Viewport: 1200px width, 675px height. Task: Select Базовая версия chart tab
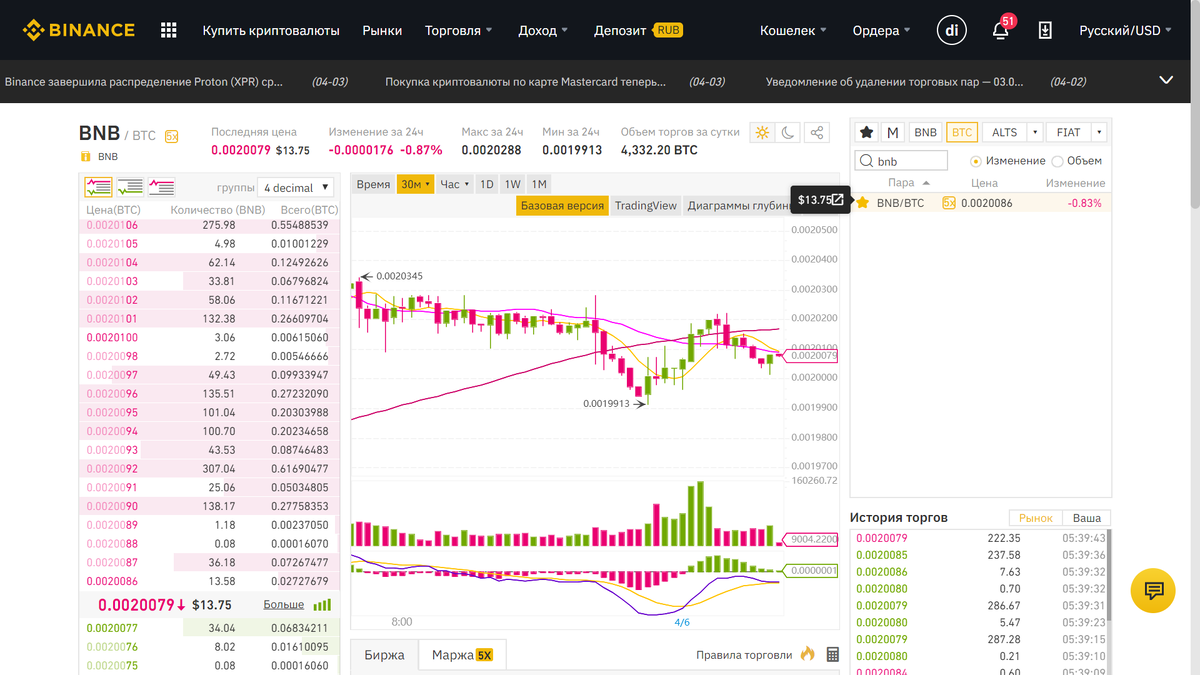(x=562, y=205)
